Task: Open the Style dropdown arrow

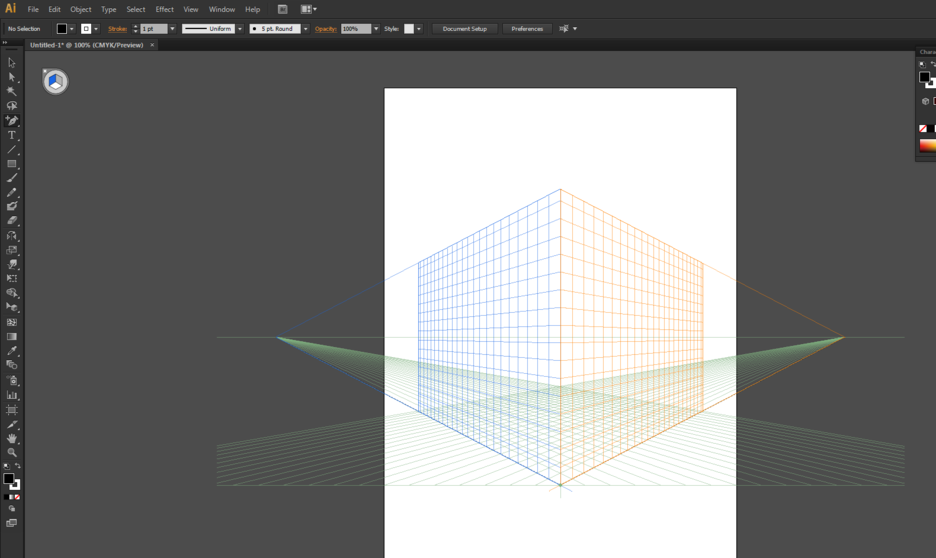Action: (x=419, y=29)
